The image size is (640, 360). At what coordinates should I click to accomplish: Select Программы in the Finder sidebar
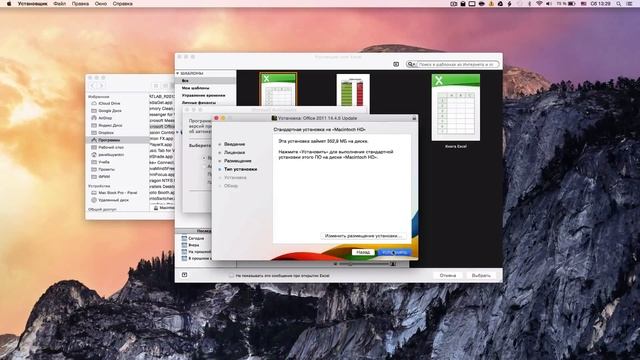[x=118, y=140]
